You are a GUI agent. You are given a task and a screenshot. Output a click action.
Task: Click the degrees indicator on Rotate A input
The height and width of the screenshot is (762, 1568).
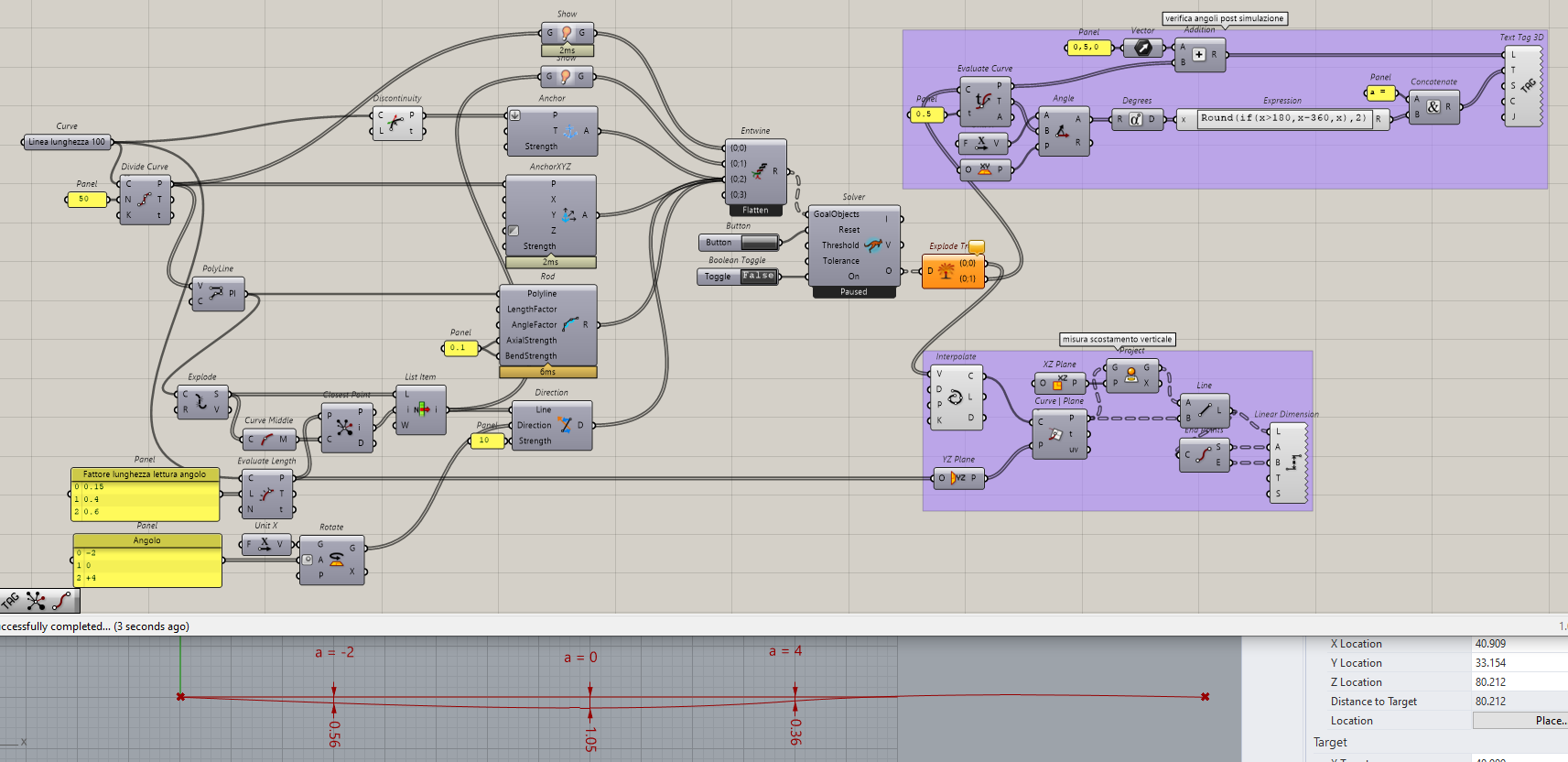[308, 560]
